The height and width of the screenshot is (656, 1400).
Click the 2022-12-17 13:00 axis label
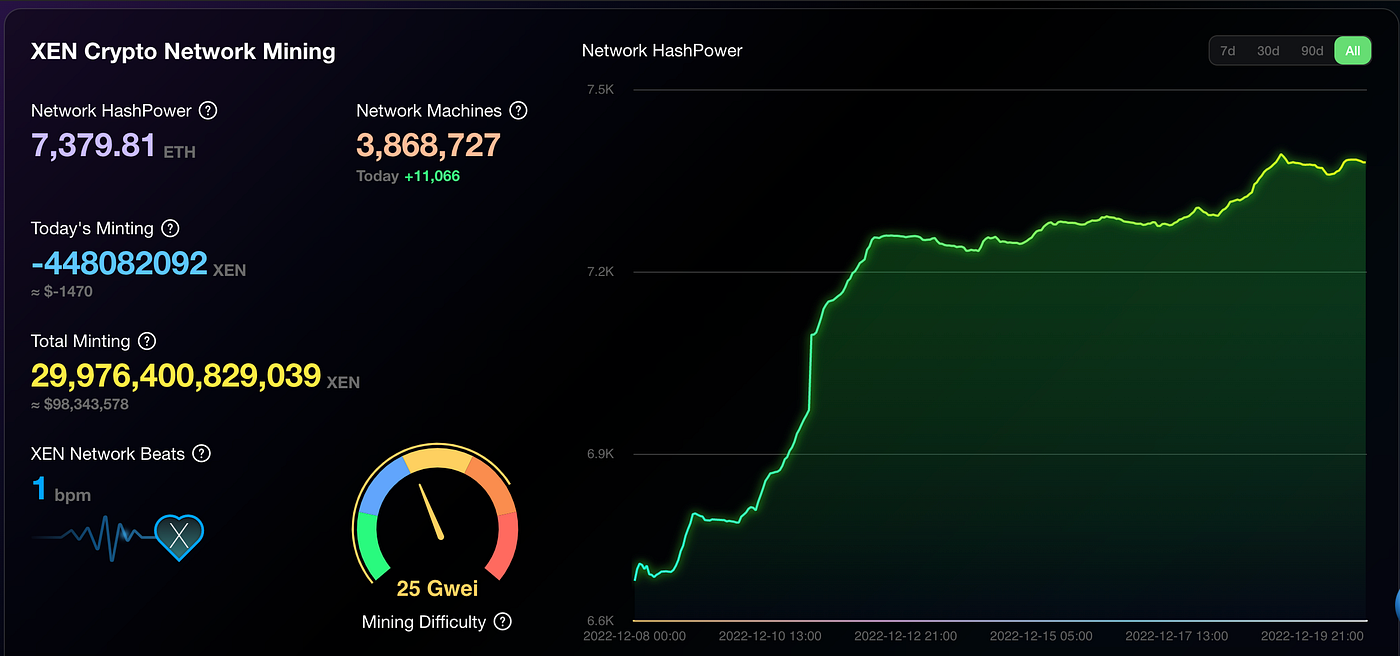tap(1176, 636)
